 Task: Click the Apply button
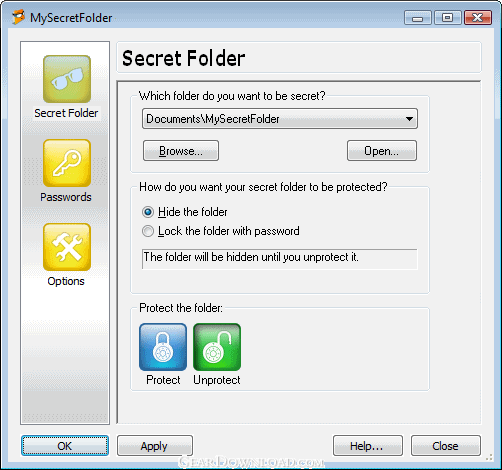click(155, 446)
